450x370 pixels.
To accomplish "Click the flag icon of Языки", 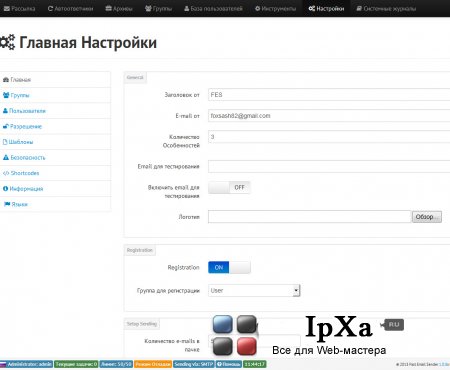I will coord(7,204).
